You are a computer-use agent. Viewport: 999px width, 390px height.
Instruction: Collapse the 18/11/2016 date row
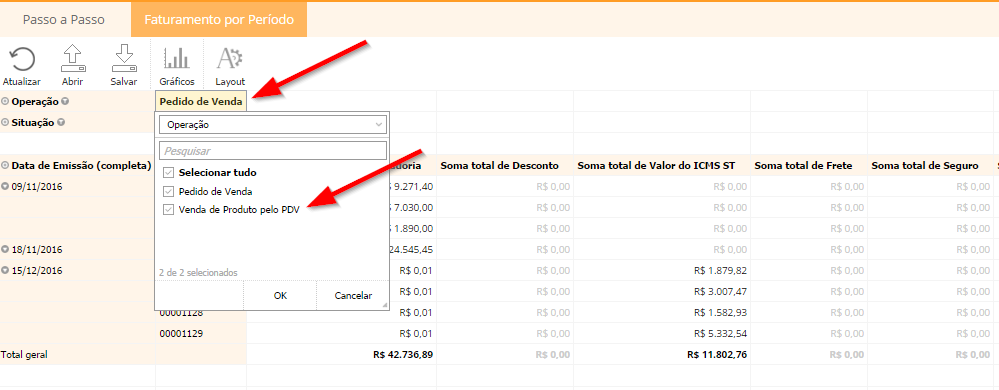point(5,249)
